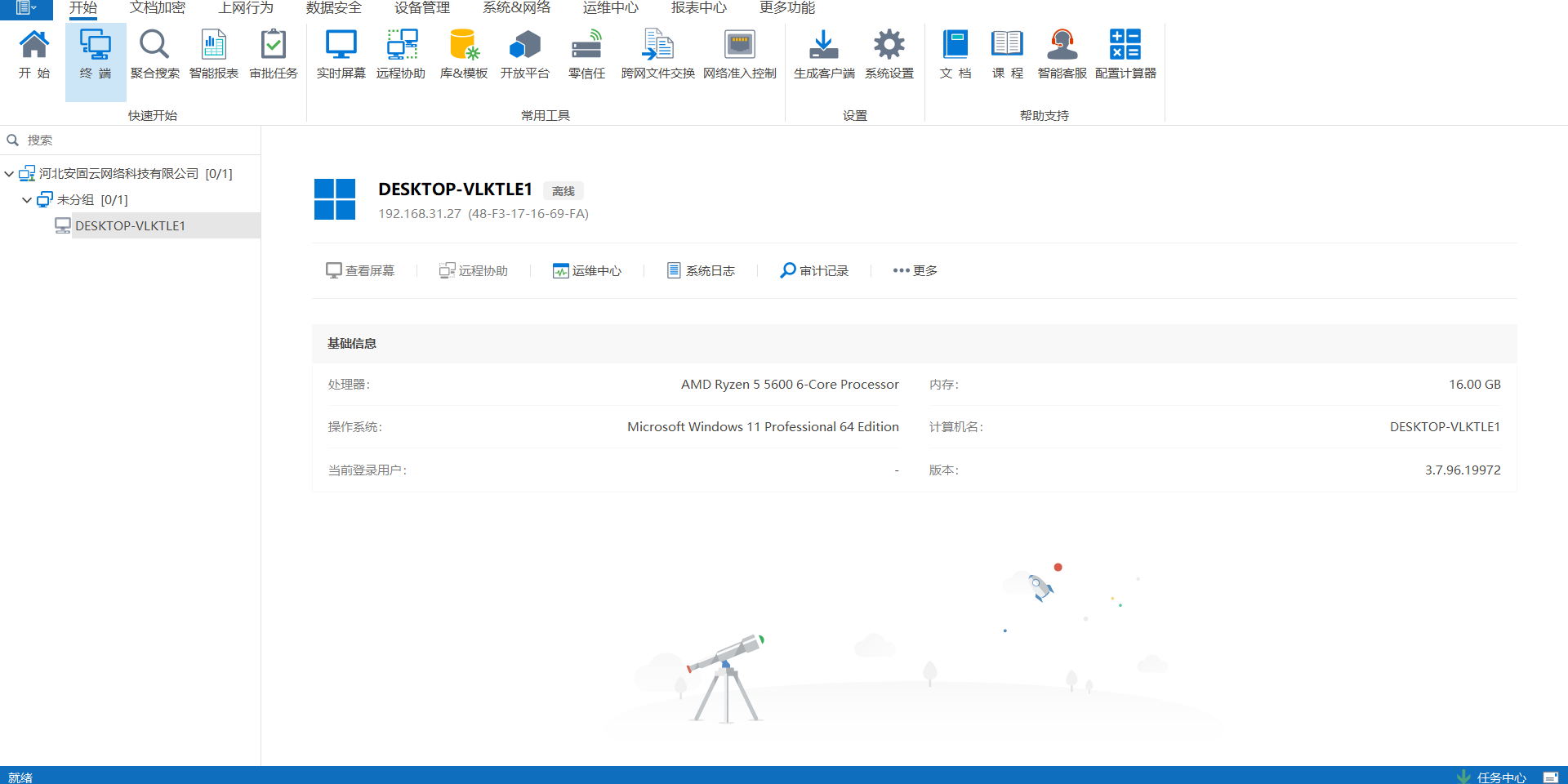Open 零信任 zero trust icon

(x=586, y=54)
